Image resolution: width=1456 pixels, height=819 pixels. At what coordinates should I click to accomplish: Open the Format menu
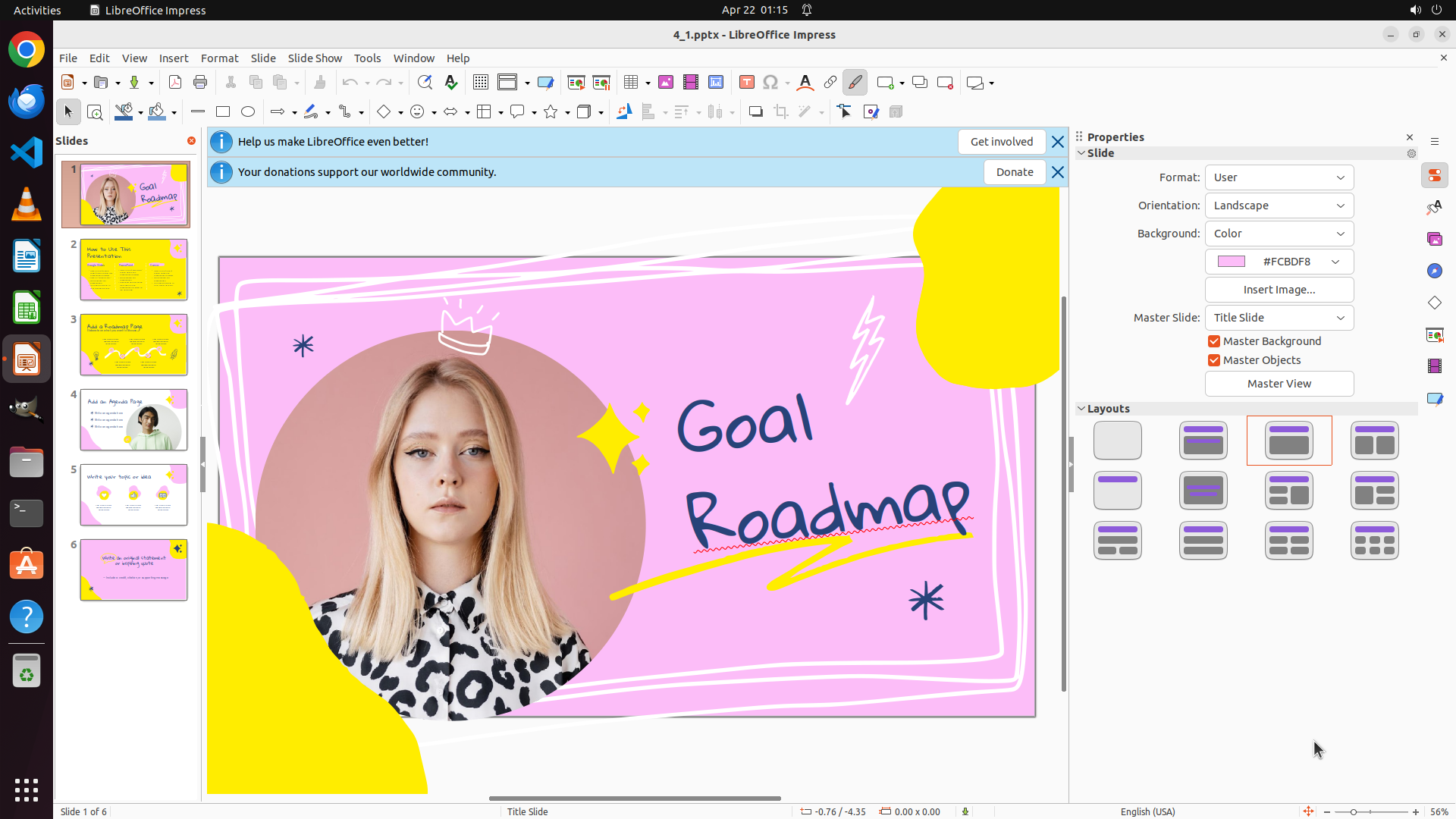click(219, 58)
